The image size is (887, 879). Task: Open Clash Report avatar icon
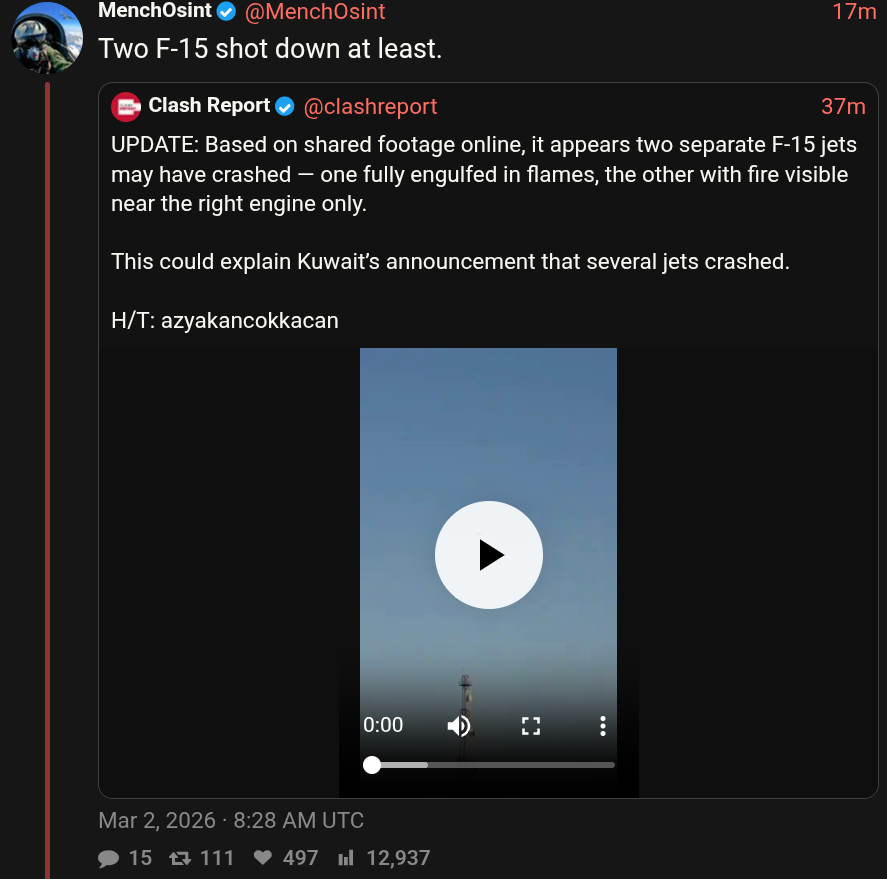(126, 106)
